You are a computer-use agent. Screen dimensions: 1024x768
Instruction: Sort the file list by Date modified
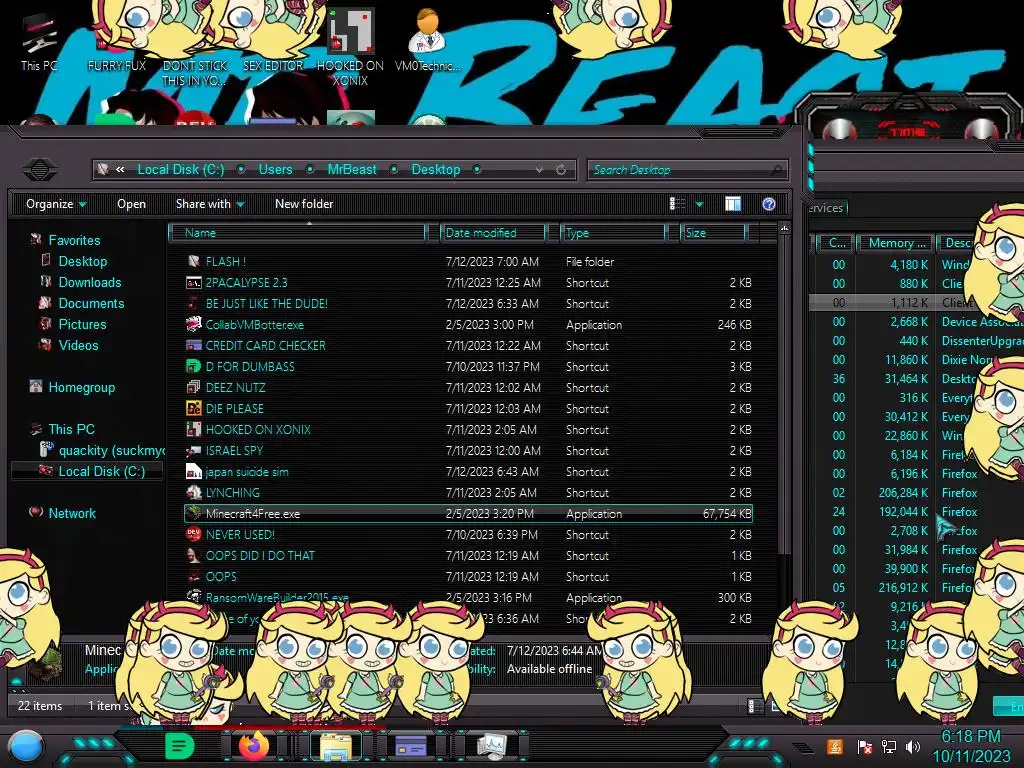[493, 233]
